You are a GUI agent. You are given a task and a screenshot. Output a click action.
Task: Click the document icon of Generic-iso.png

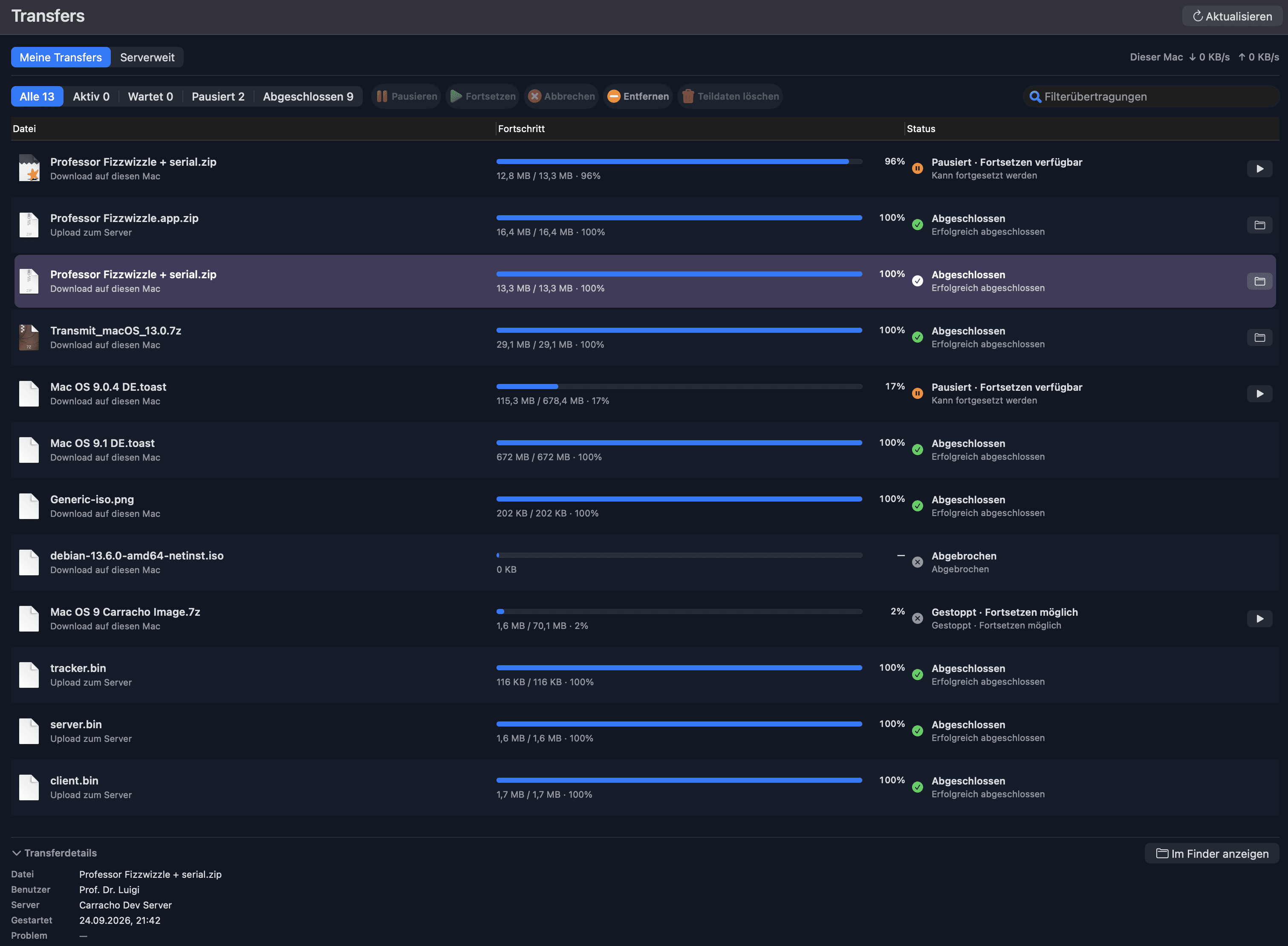click(x=29, y=506)
